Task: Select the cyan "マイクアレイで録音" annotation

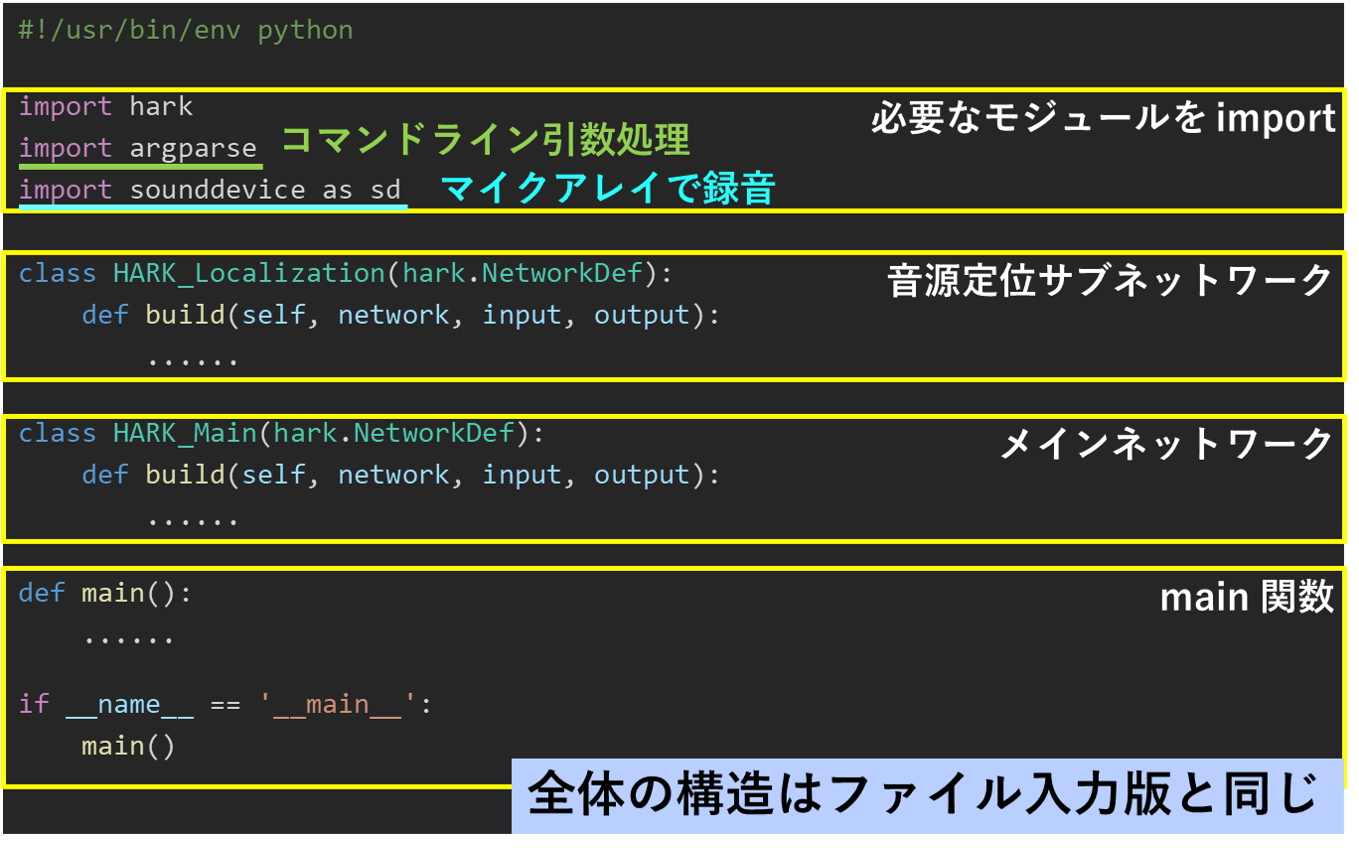Action: coord(607,189)
